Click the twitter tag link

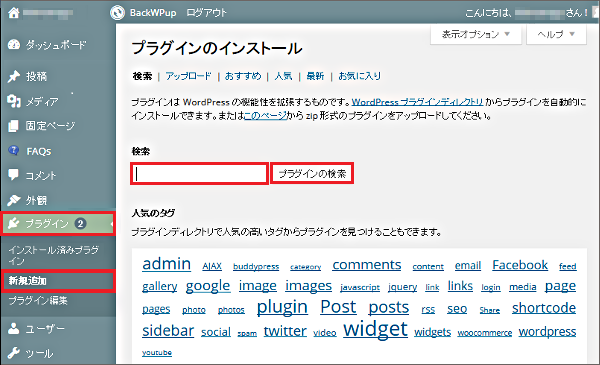(x=285, y=331)
